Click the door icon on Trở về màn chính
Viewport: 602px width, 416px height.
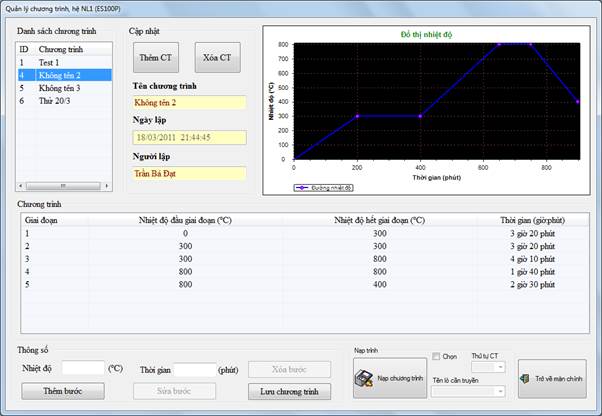click(525, 378)
